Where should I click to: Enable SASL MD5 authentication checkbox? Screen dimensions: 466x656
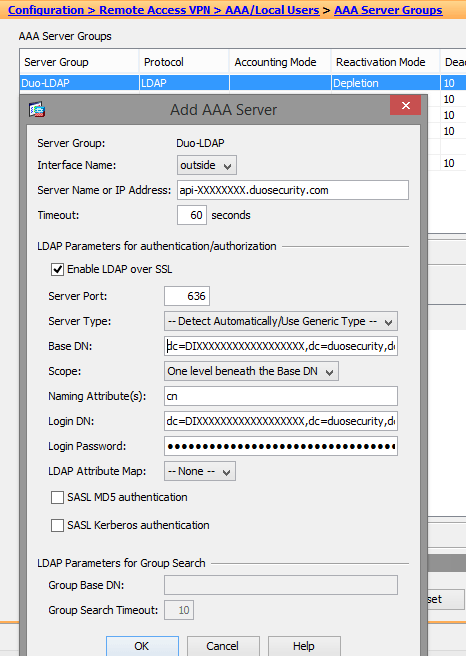(57, 497)
